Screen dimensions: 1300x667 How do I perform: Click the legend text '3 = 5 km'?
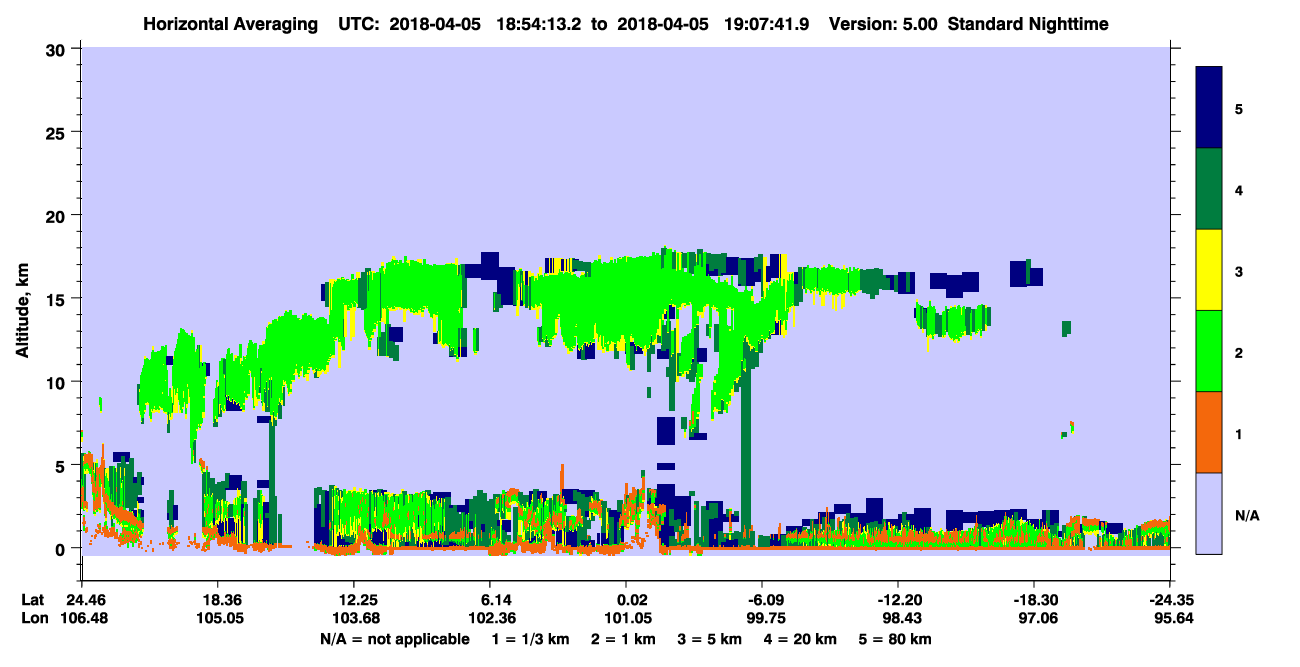(711, 639)
